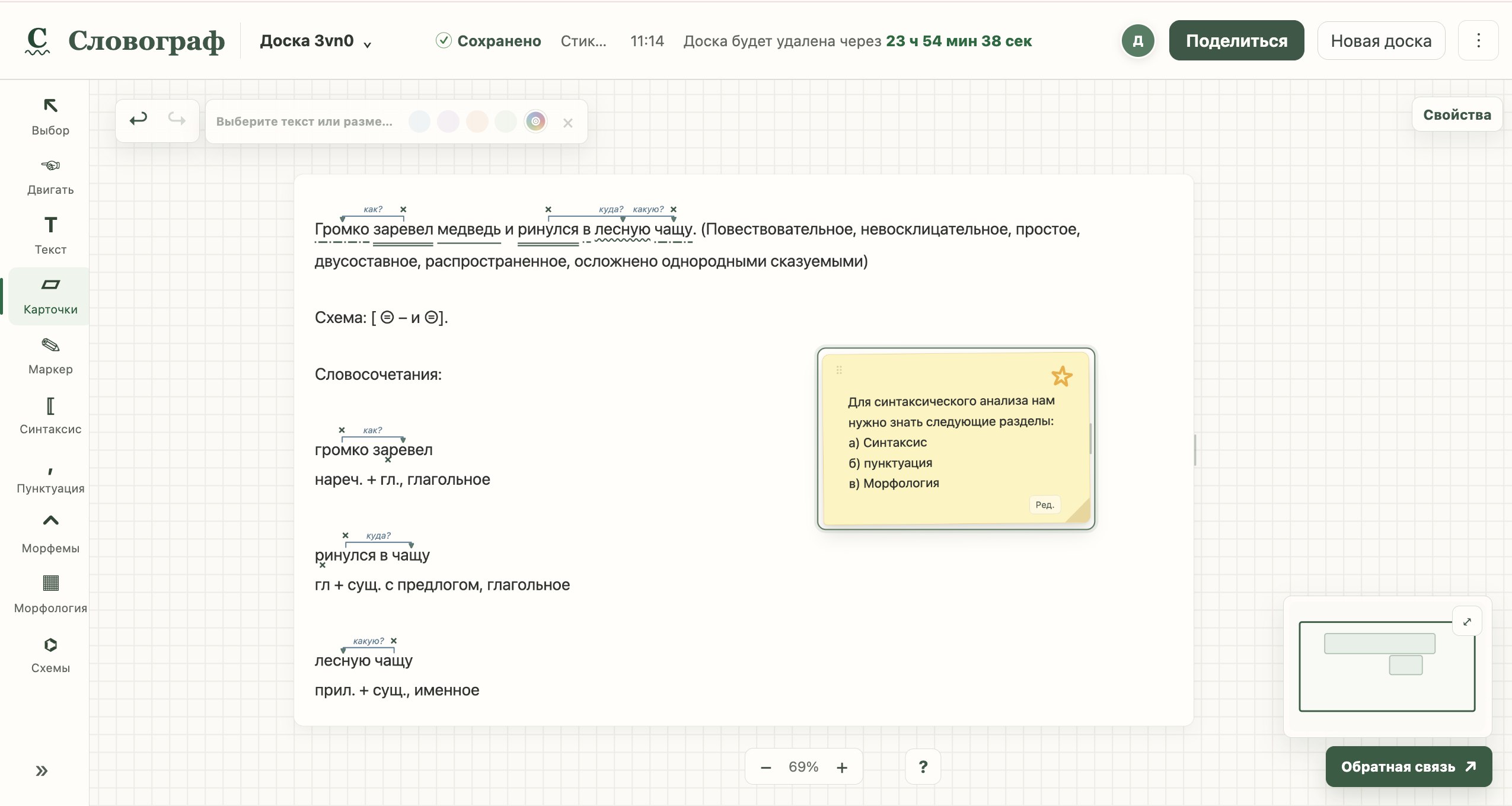Open the Схемы tool
This screenshot has height=806, width=1512.
pyautogui.click(x=50, y=654)
